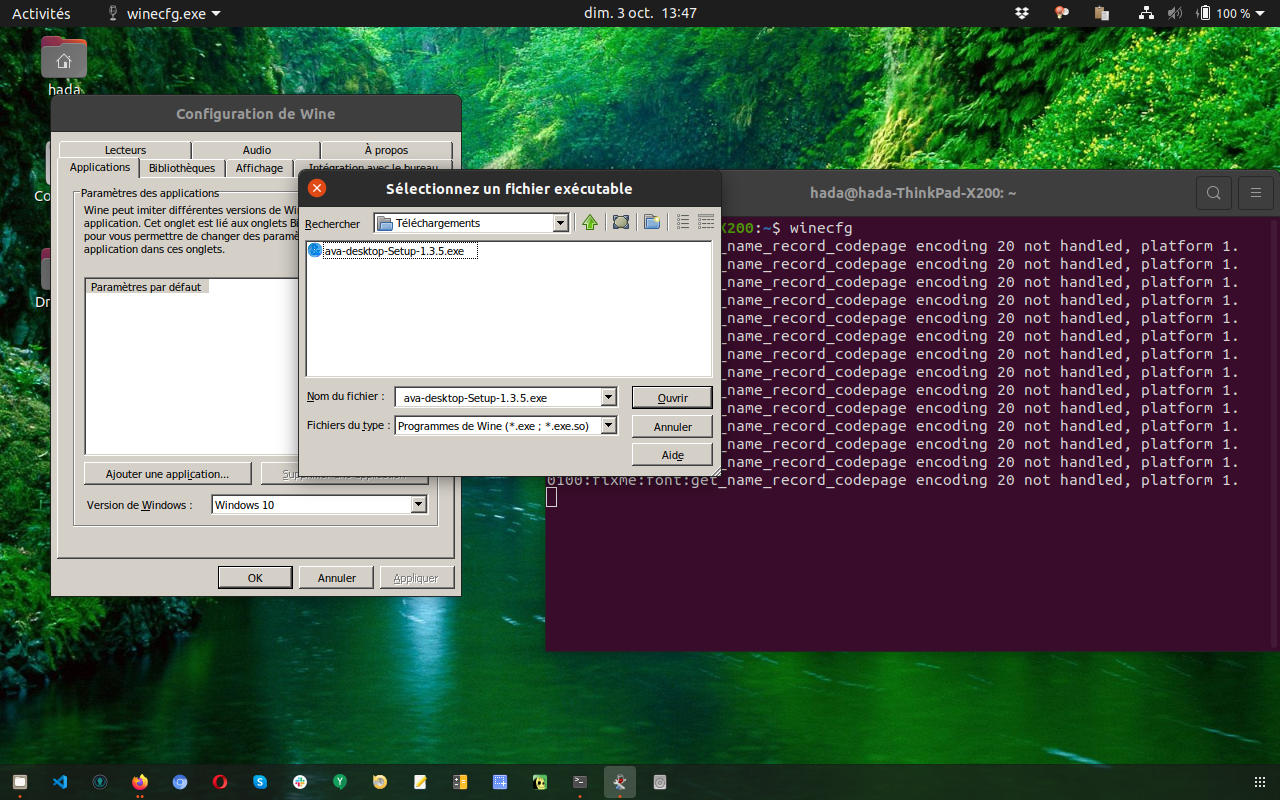Launch Skype from the dock
The image size is (1280, 800).
[260, 782]
